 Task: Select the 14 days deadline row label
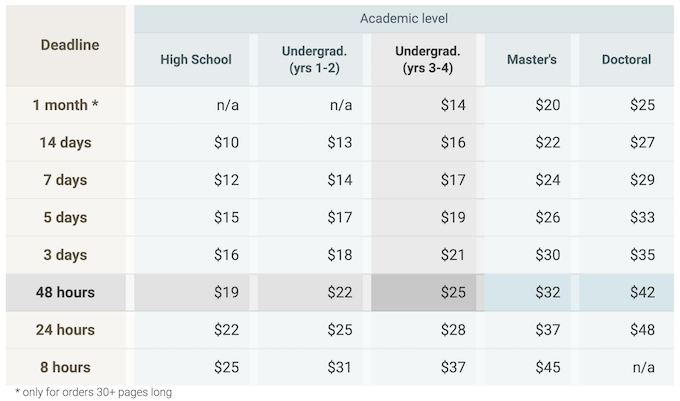point(65,143)
